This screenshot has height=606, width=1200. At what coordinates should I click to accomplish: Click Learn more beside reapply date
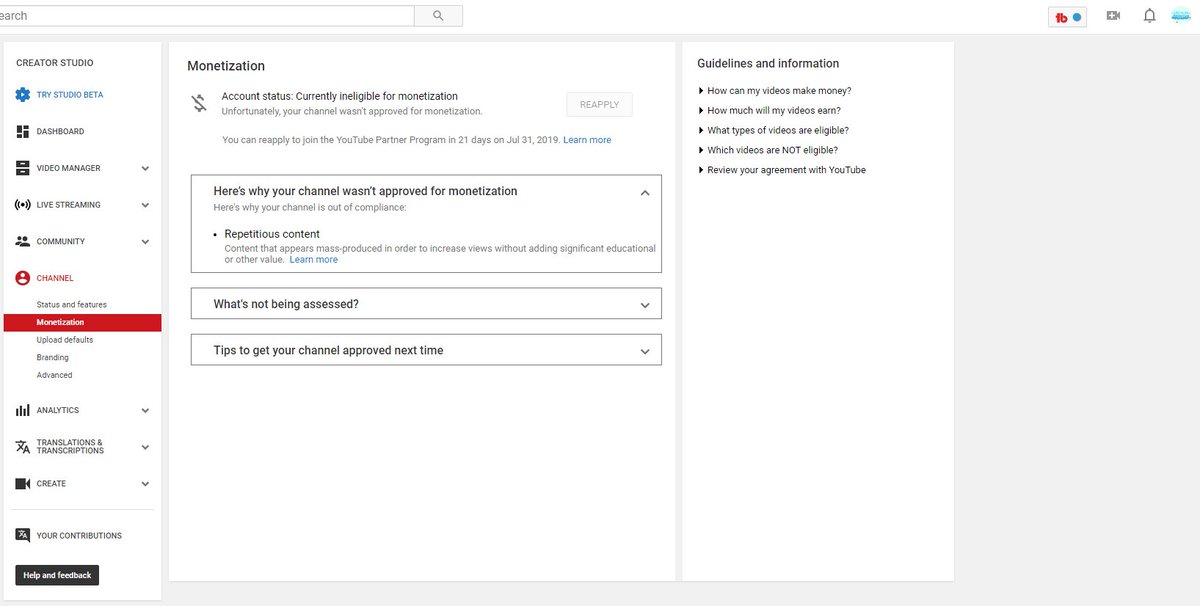587,140
